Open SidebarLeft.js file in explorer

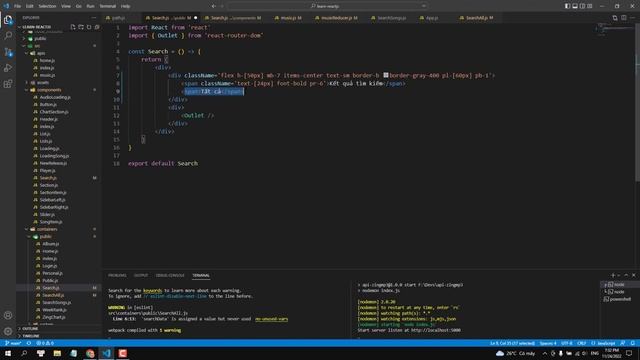pos(52,200)
